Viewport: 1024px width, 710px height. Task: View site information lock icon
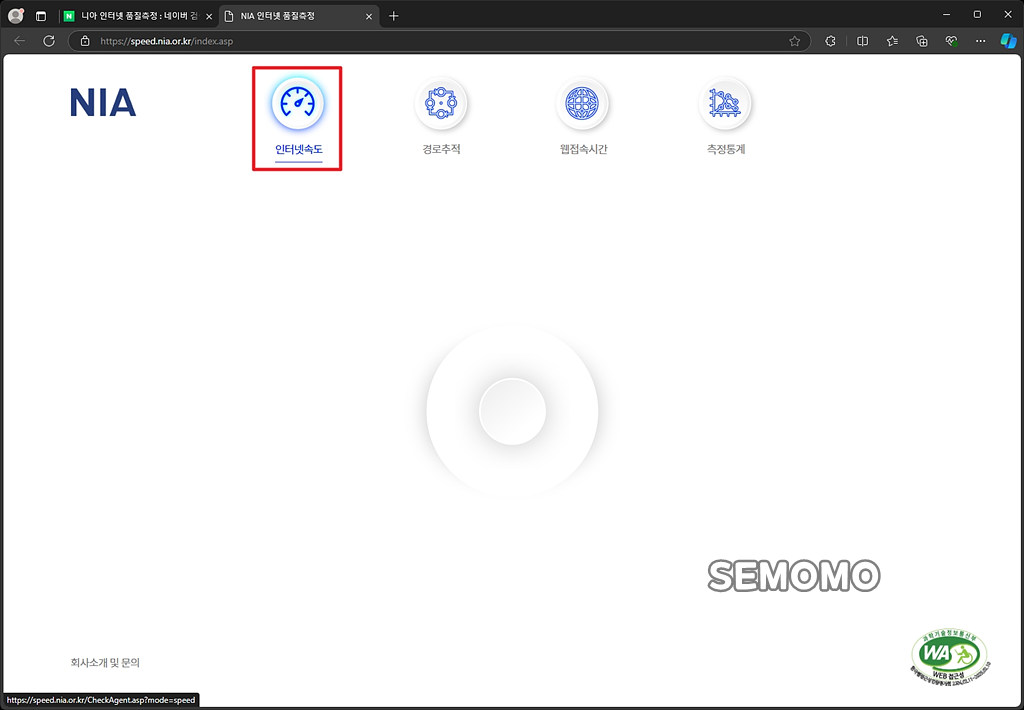pos(85,41)
